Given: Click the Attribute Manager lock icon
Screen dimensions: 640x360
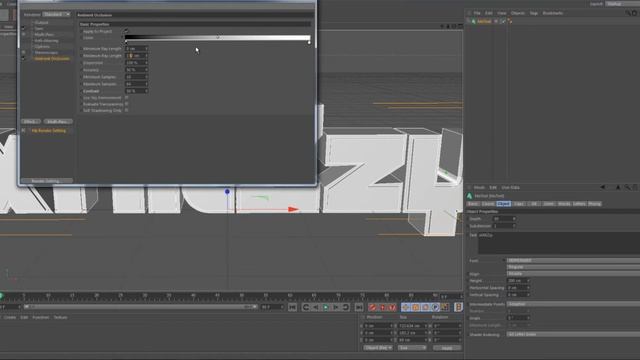Looking at the screenshot, I should point(635,187).
